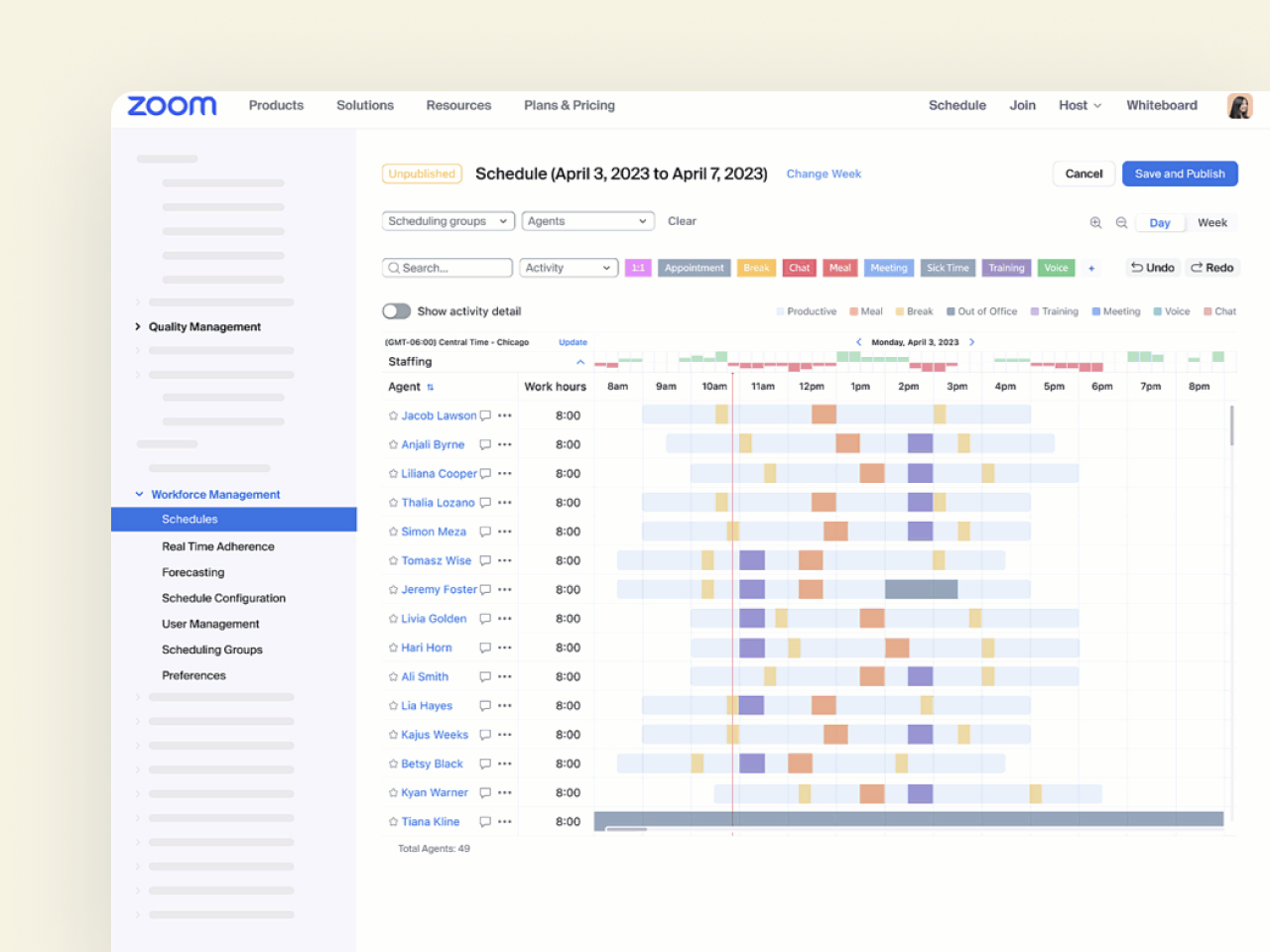The height and width of the screenshot is (952, 1270).
Task: Select the Day view option
Action: pos(1159,223)
